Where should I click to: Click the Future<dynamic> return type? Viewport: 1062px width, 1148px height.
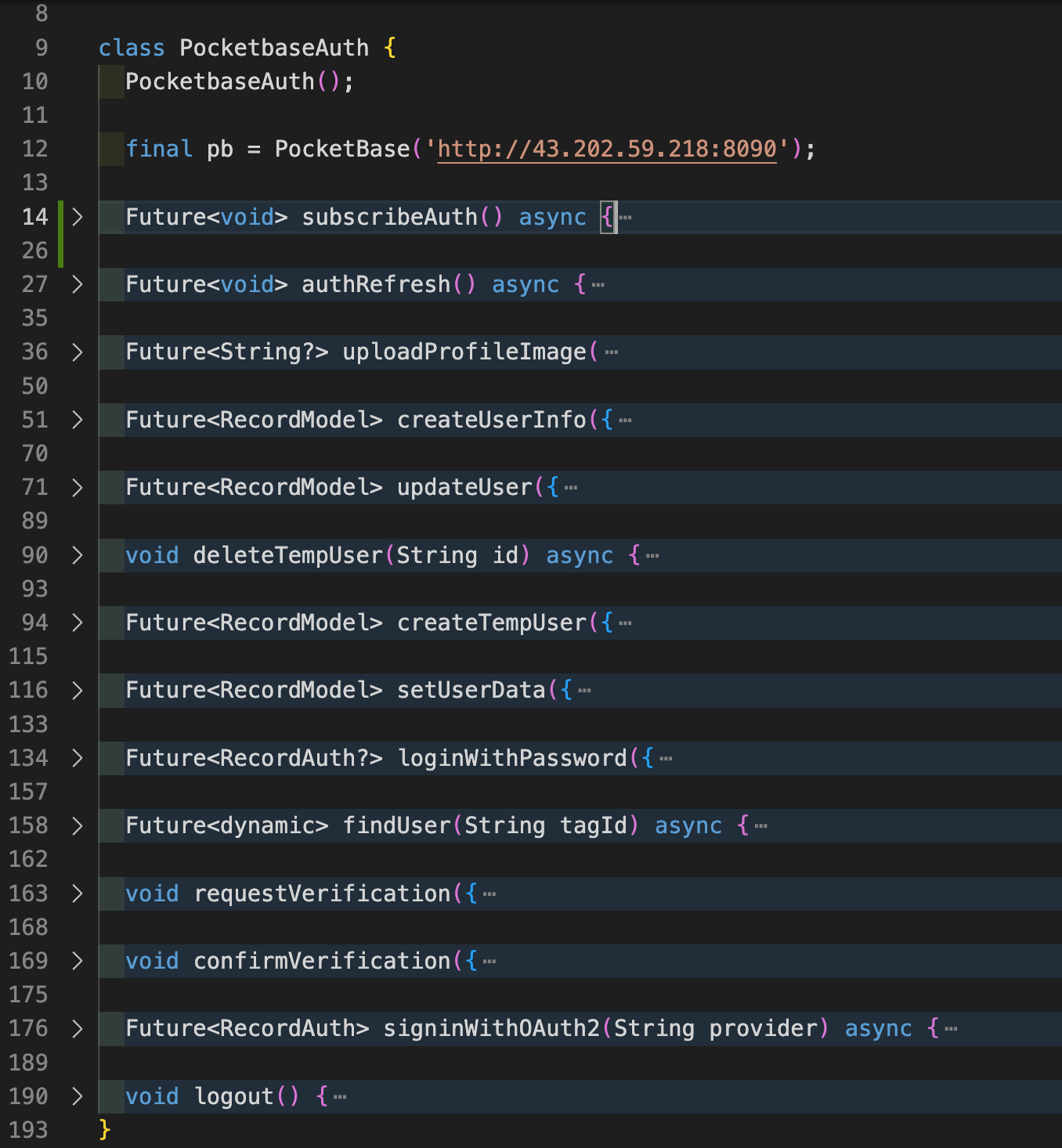pos(227,825)
